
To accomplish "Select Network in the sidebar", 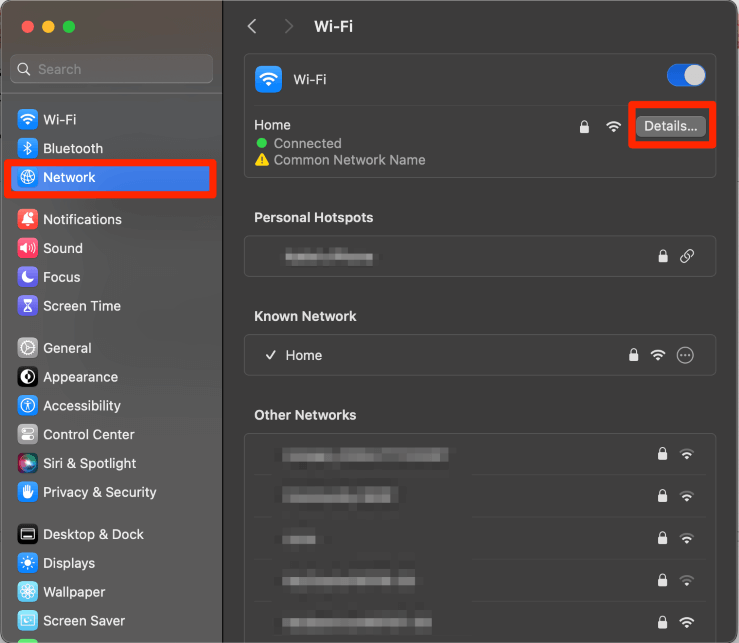I will [x=69, y=177].
